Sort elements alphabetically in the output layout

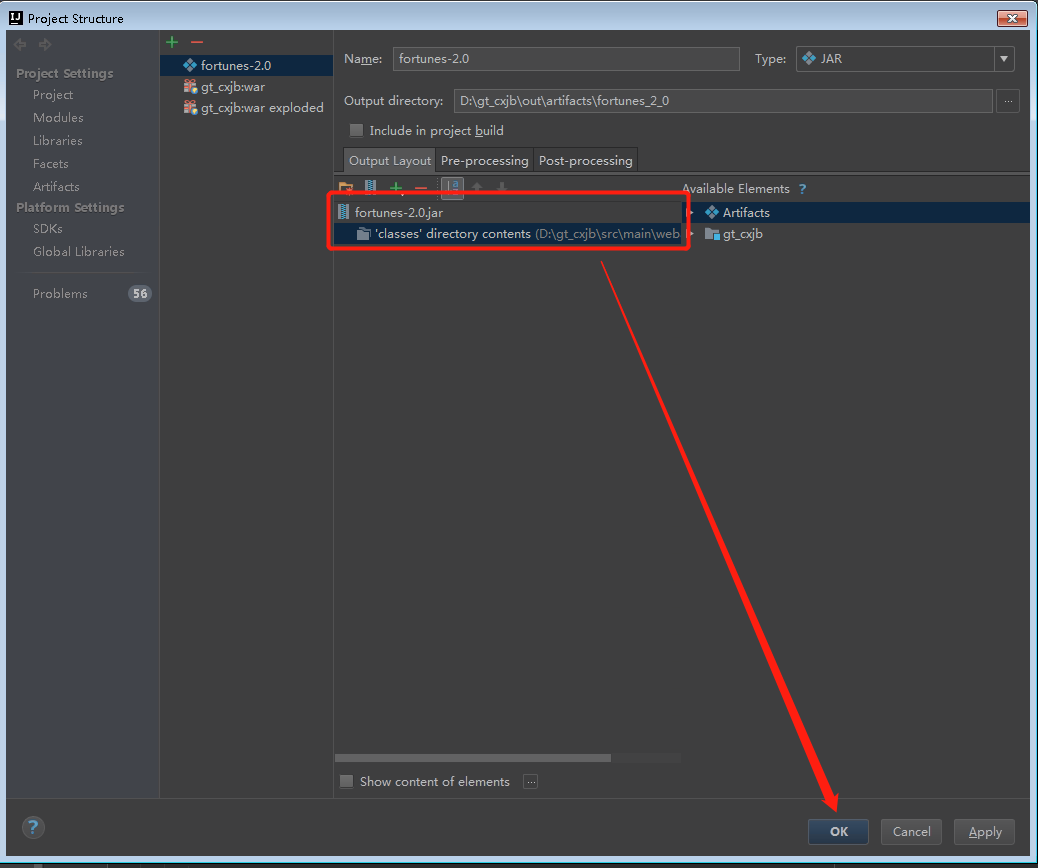pyautogui.click(x=452, y=187)
